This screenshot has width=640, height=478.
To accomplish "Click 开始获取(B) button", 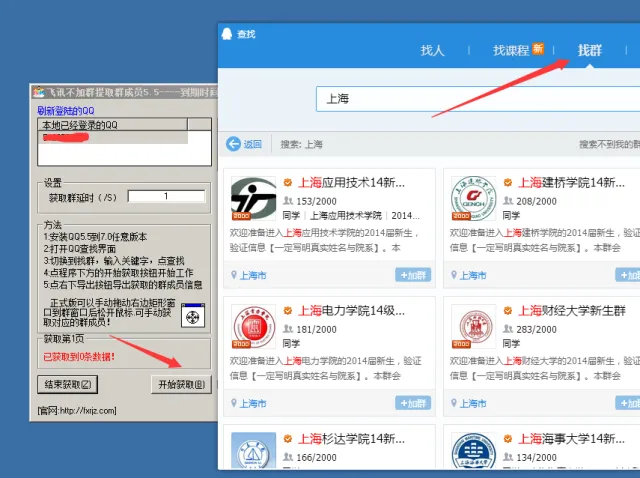I will click(x=181, y=385).
